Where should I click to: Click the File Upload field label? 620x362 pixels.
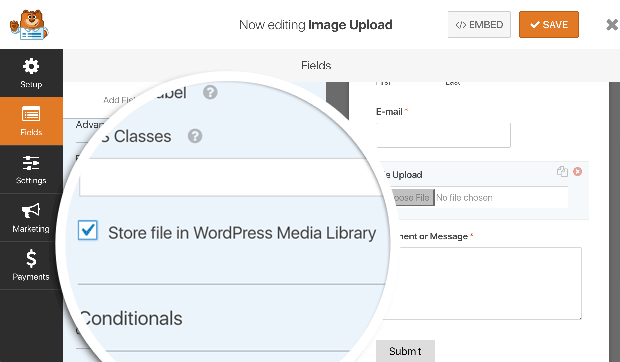click(403, 175)
